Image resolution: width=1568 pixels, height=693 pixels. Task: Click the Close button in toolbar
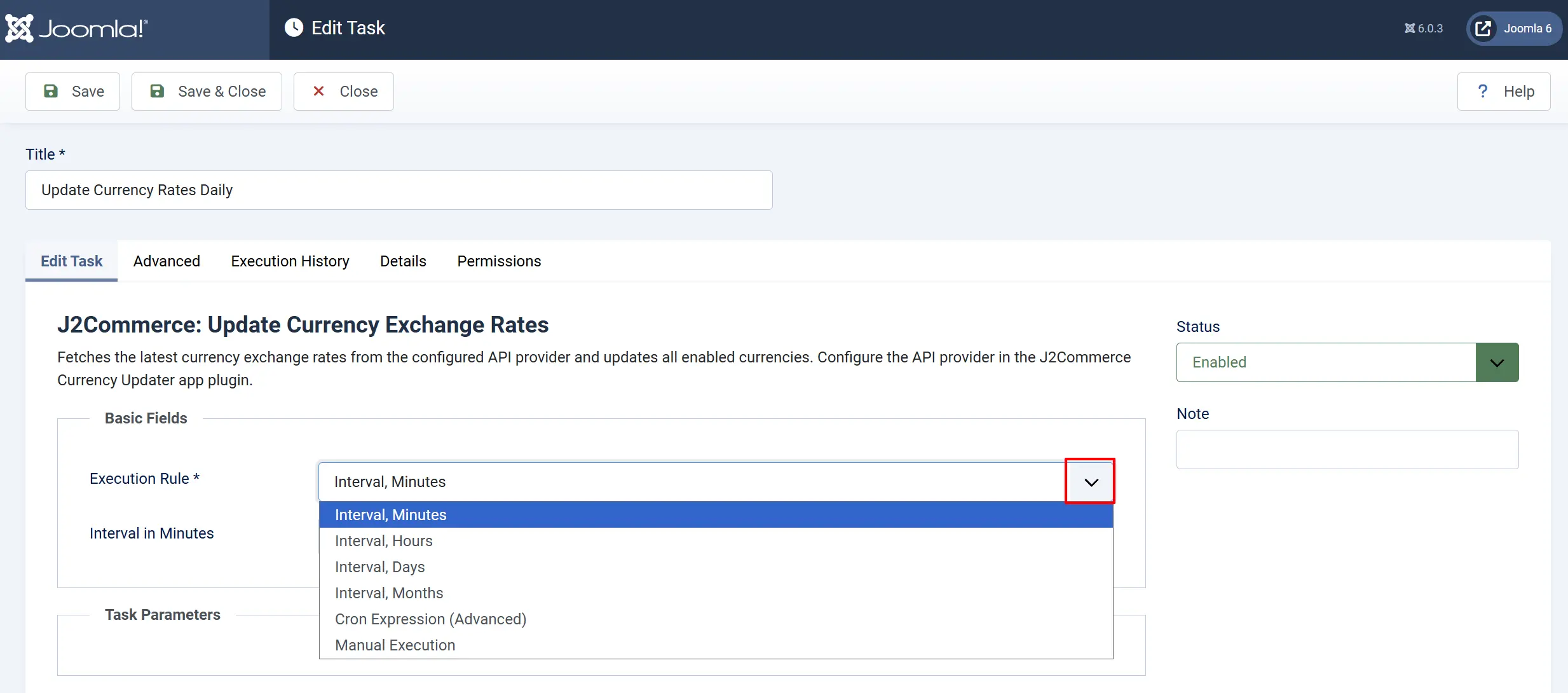(344, 92)
